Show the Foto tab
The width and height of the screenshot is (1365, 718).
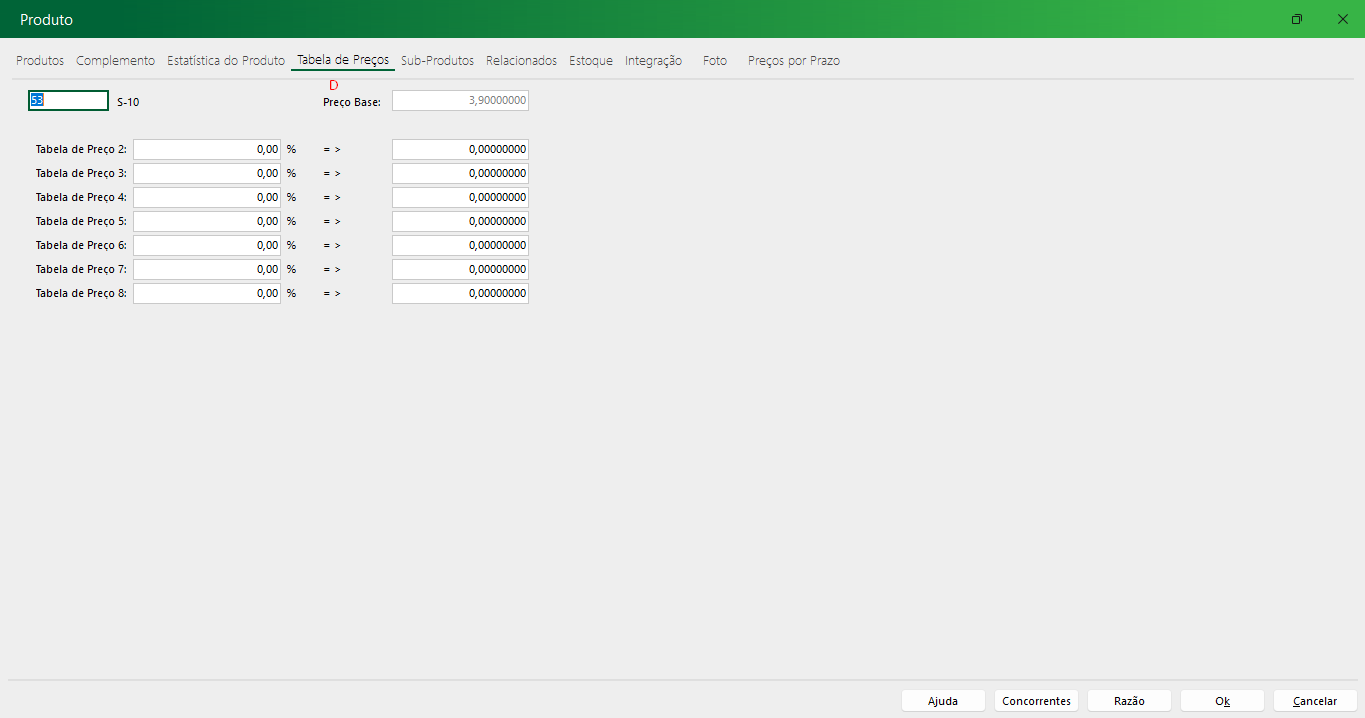(x=715, y=60)
